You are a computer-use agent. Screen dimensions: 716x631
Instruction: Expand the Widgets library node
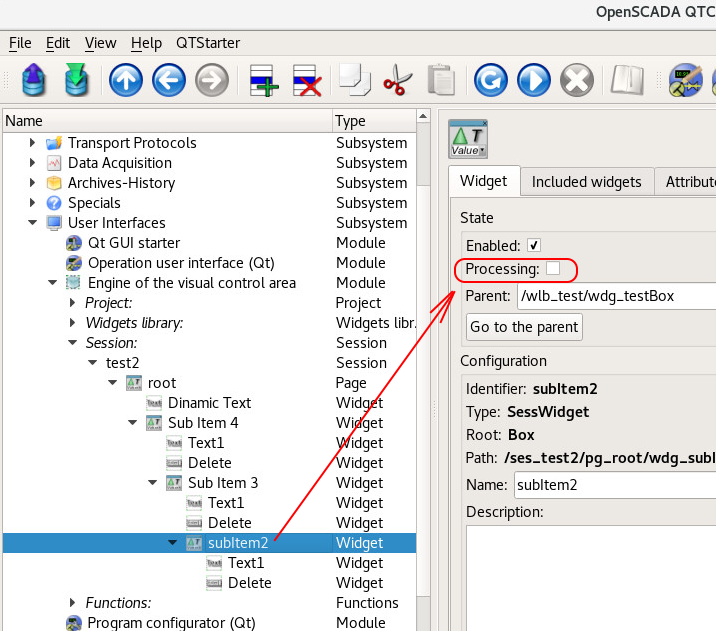click(x=73, y=323)
